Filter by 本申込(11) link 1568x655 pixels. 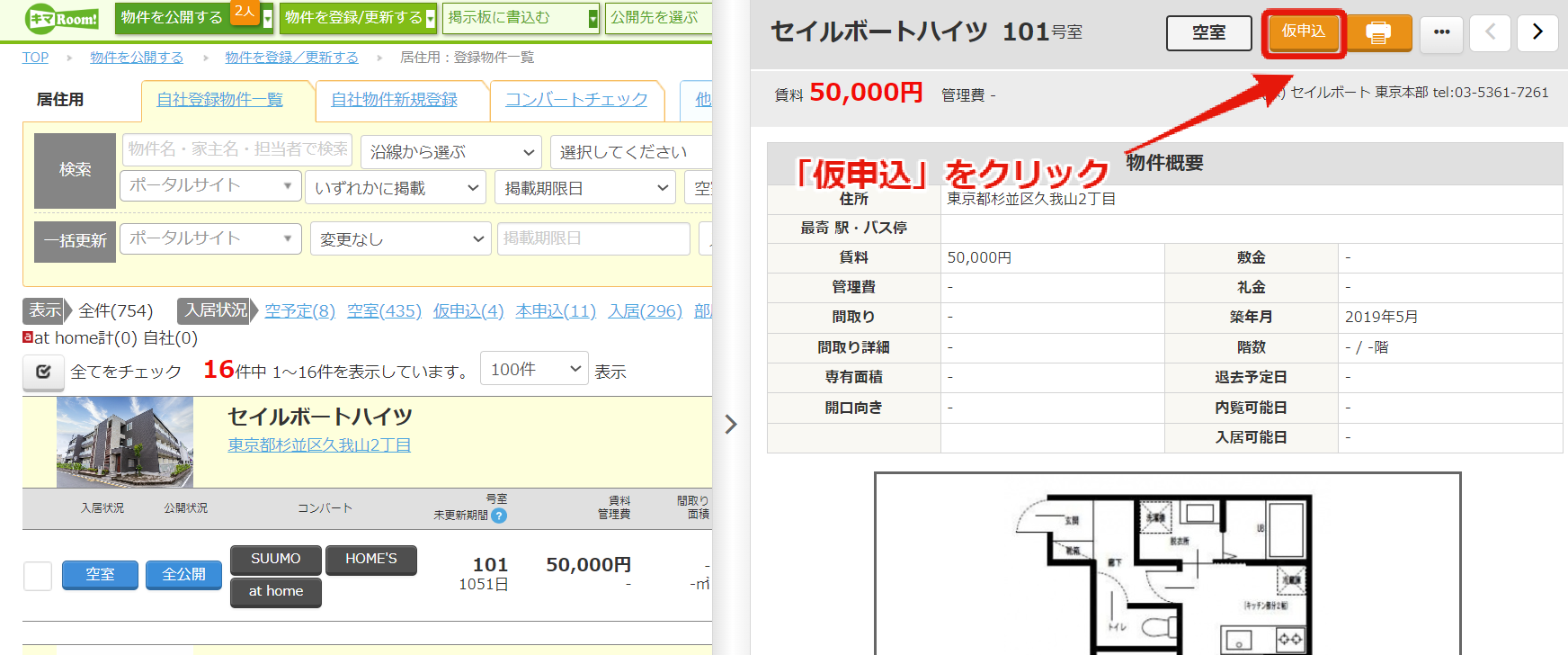coord(556,310)
